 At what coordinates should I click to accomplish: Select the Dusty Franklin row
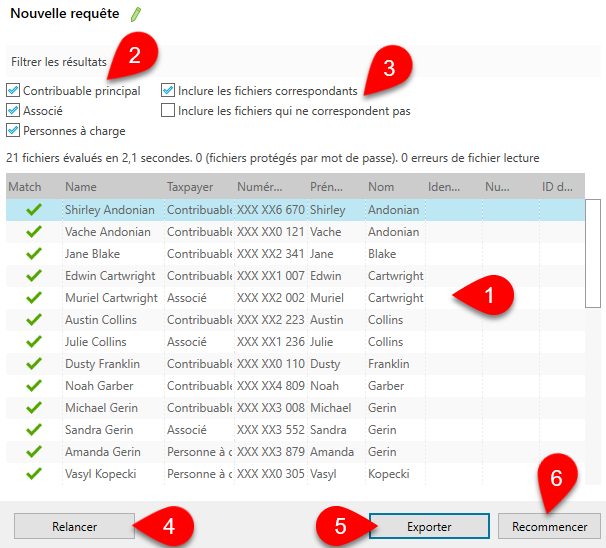tap(295, 364)
